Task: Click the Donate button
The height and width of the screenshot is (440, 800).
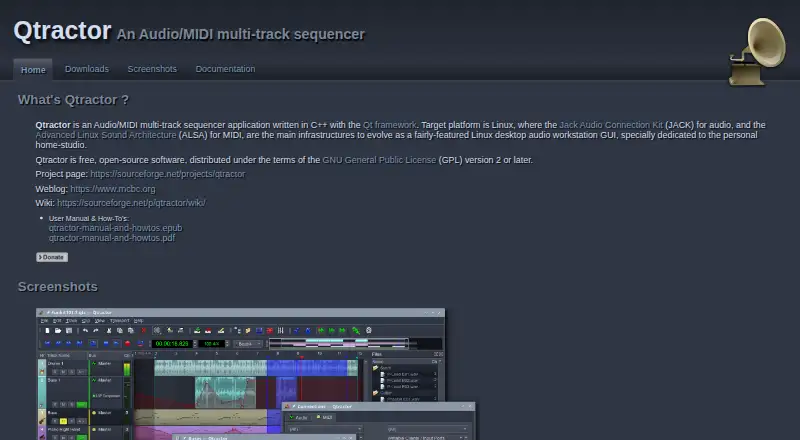Action: (52, 257)
